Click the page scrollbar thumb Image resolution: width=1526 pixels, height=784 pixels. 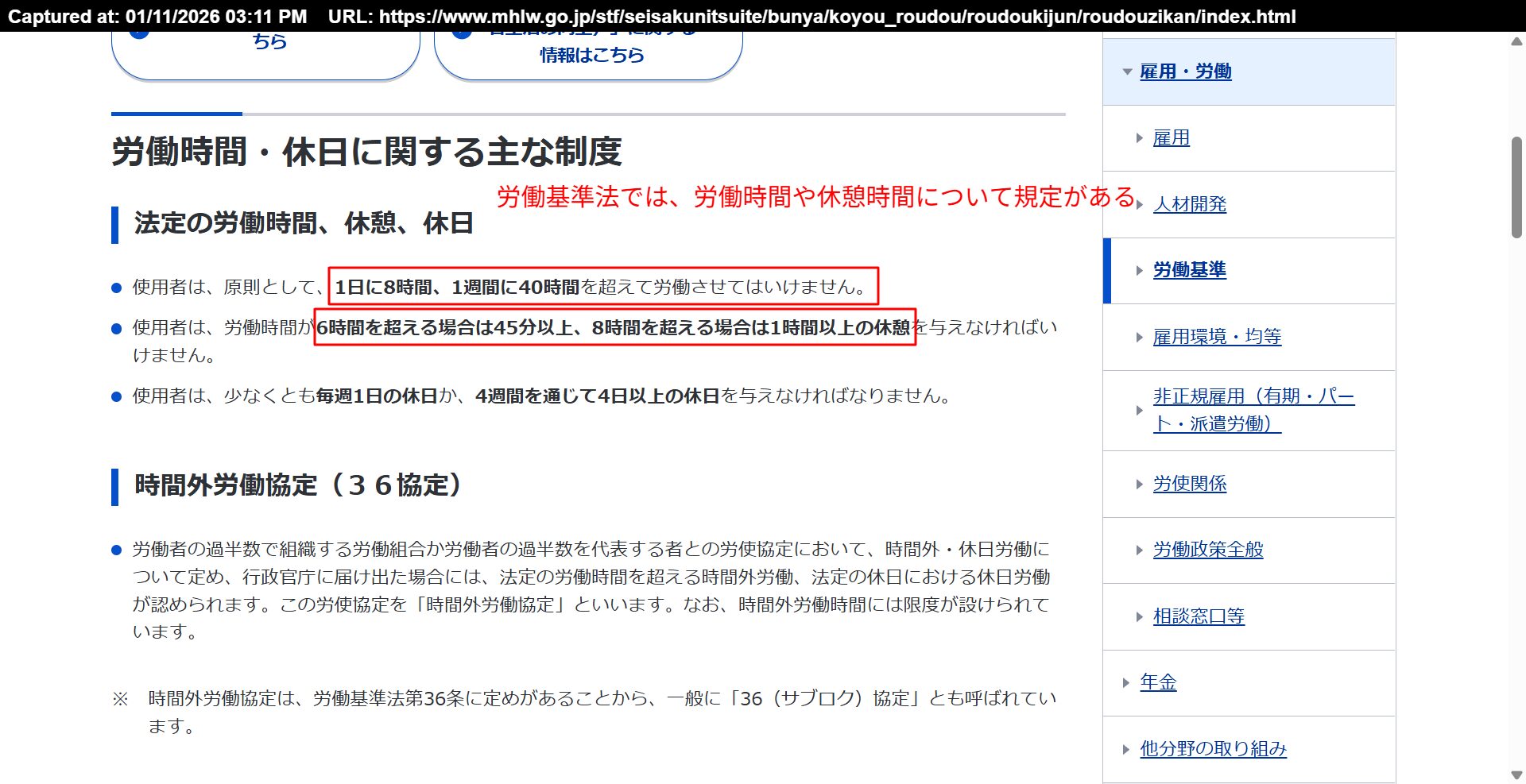(x=1516, y=187)
